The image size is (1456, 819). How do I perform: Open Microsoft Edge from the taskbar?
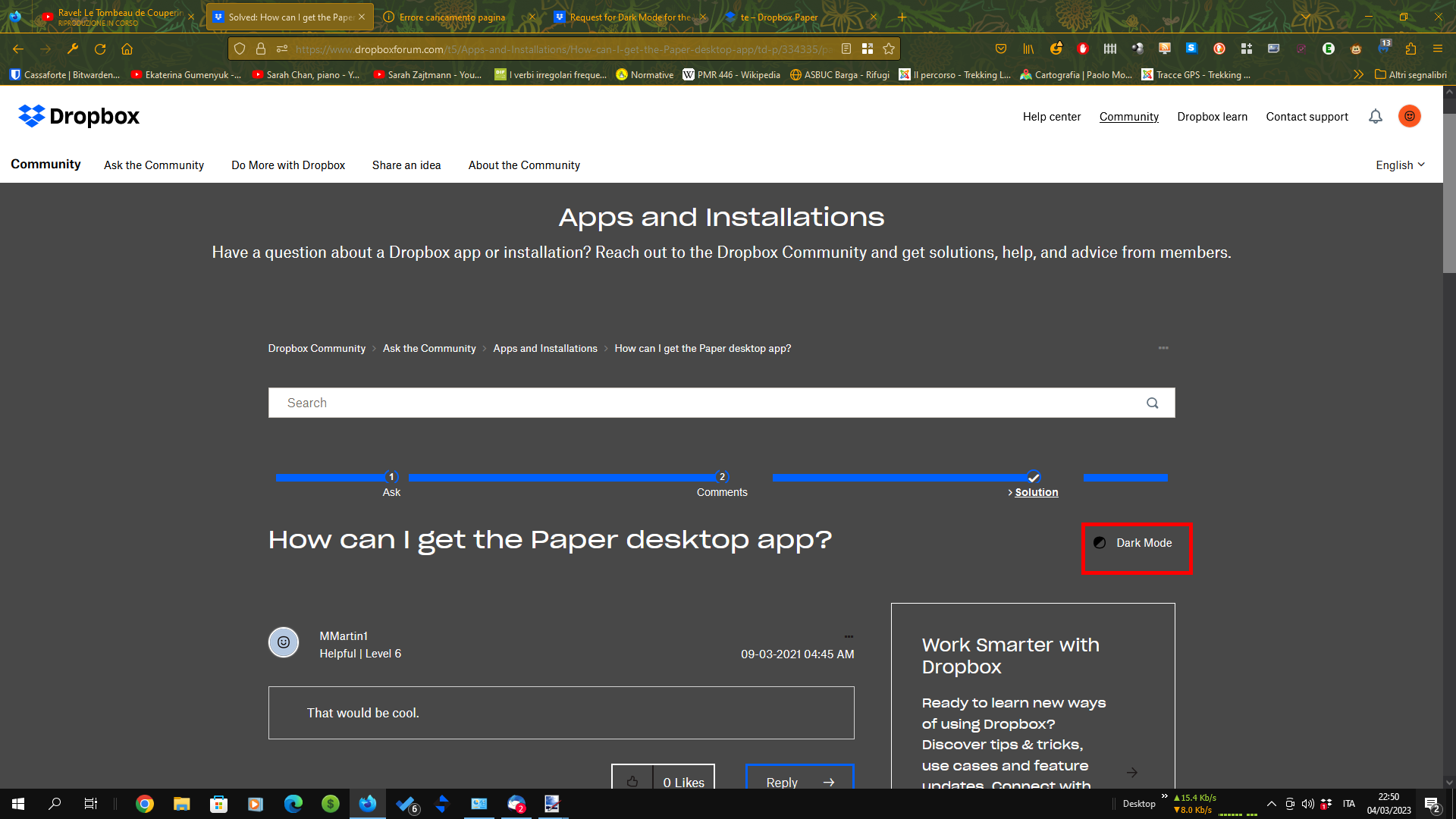click(x=293, y=804)
